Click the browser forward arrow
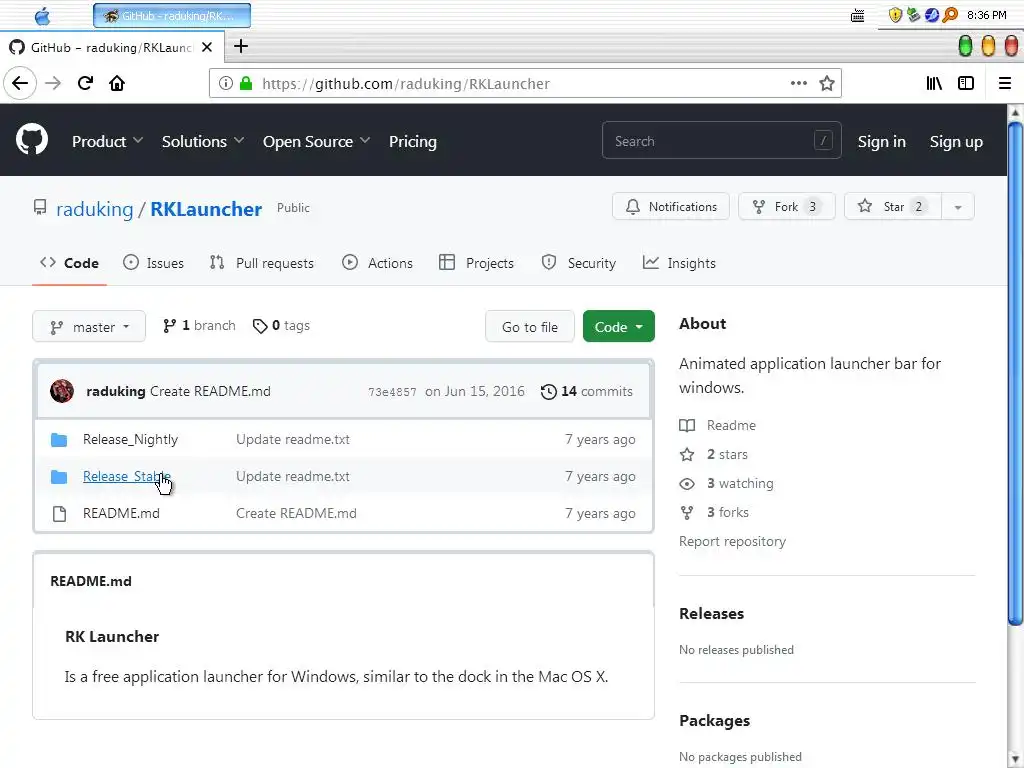This screenshot has width=1024, height=768. point(53,83)
